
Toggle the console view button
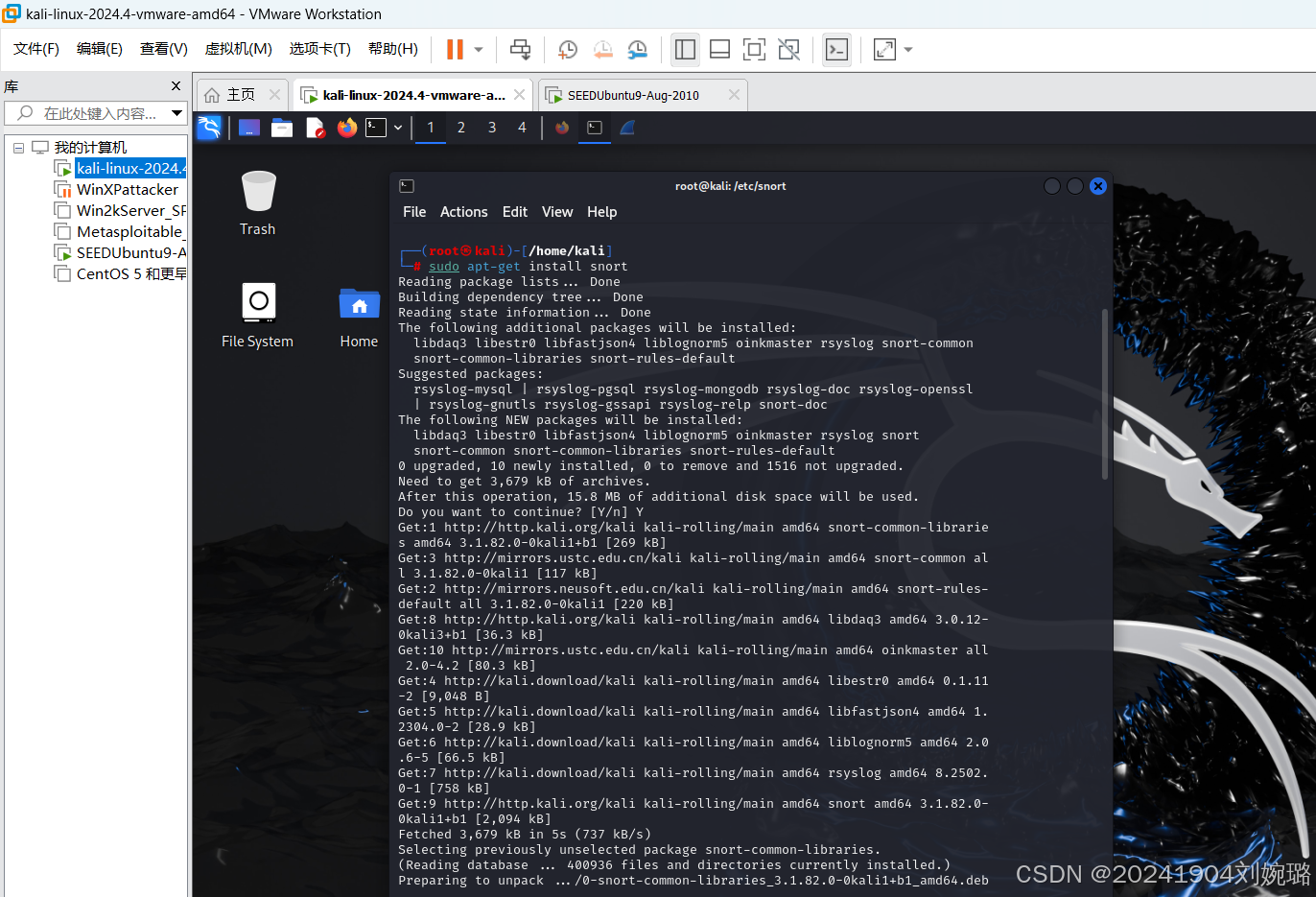coord(836,49)
